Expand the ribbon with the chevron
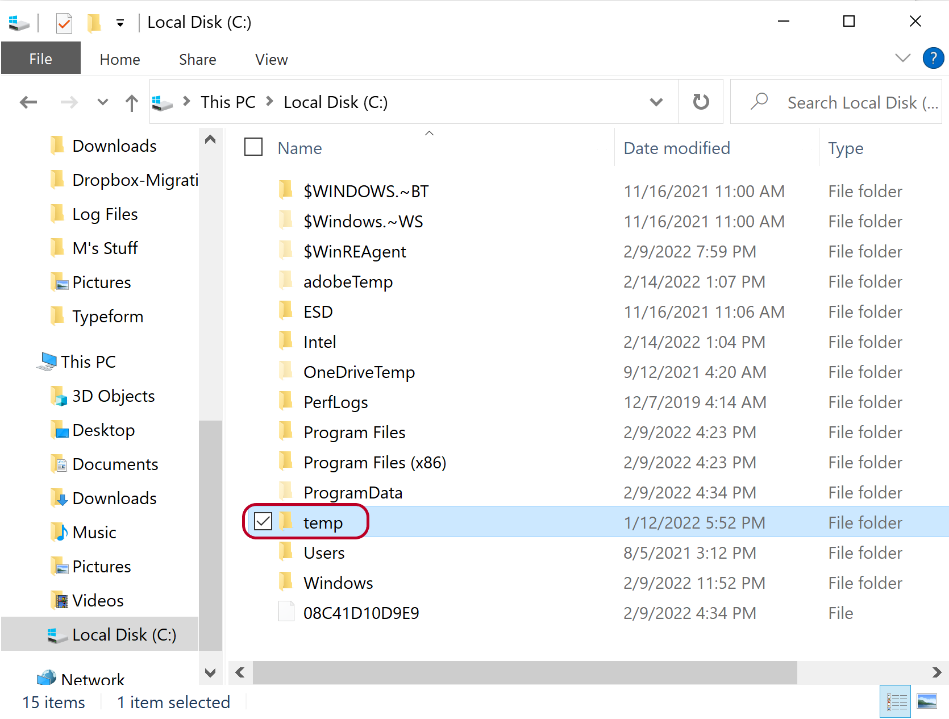 903,59
